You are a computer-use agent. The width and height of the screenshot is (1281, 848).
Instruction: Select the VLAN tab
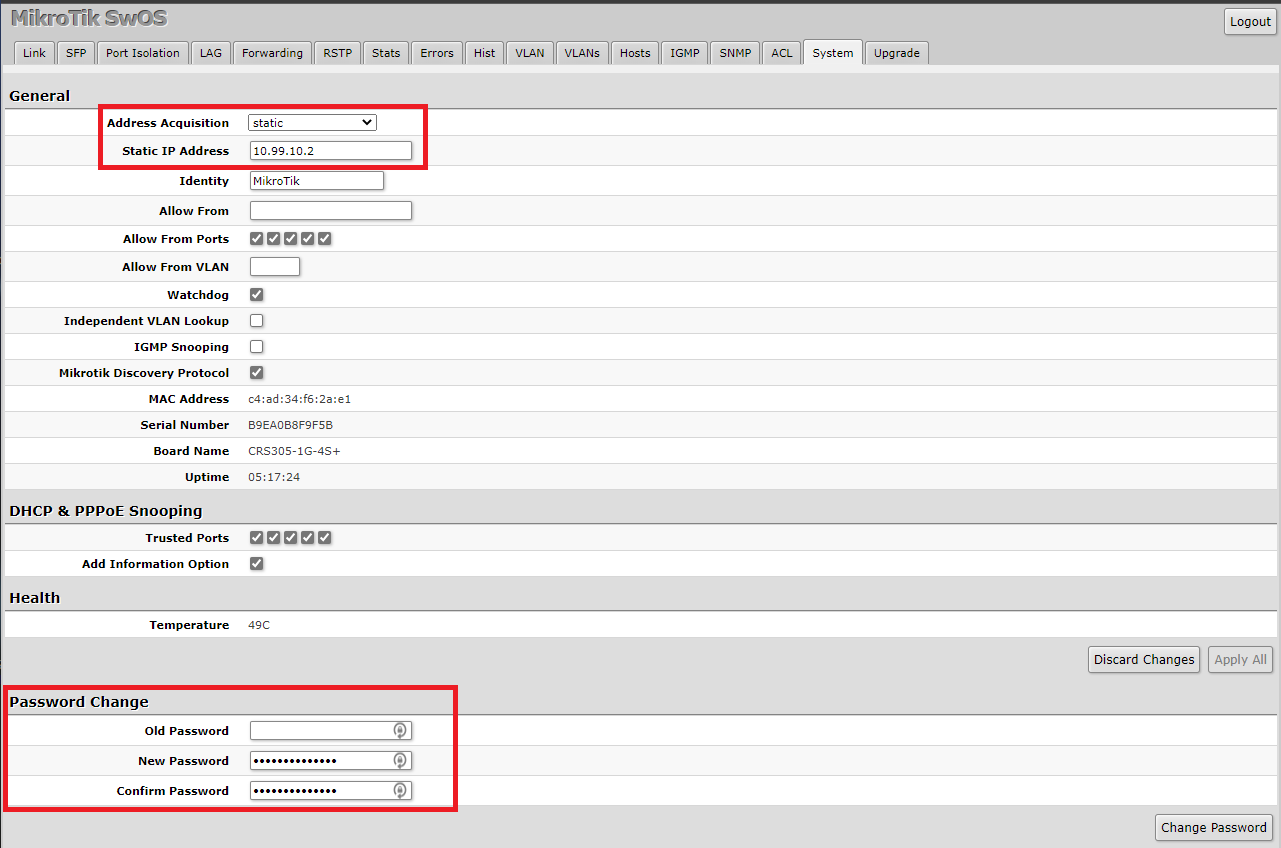(x=530, y=53)
